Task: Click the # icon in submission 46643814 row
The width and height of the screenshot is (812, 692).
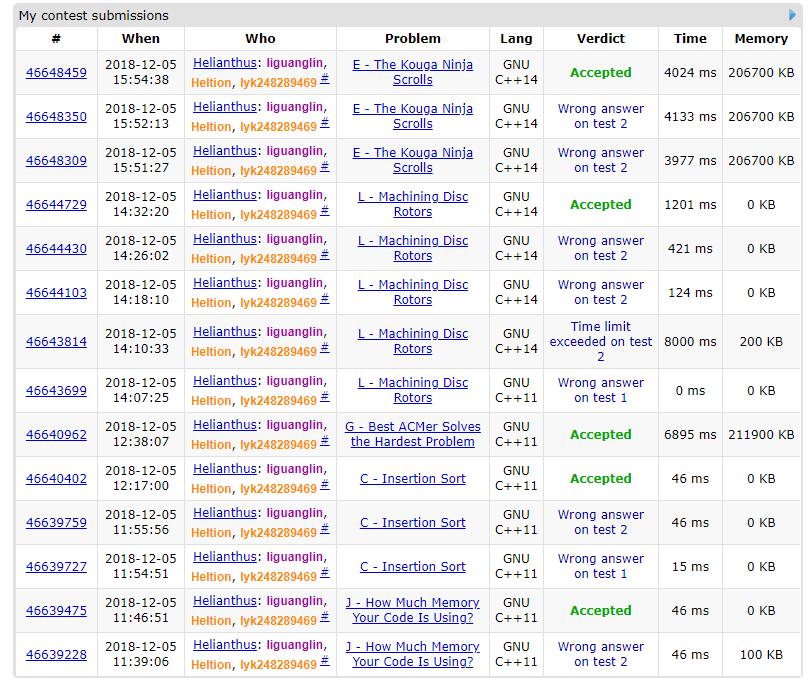Action: click(324, 349)
